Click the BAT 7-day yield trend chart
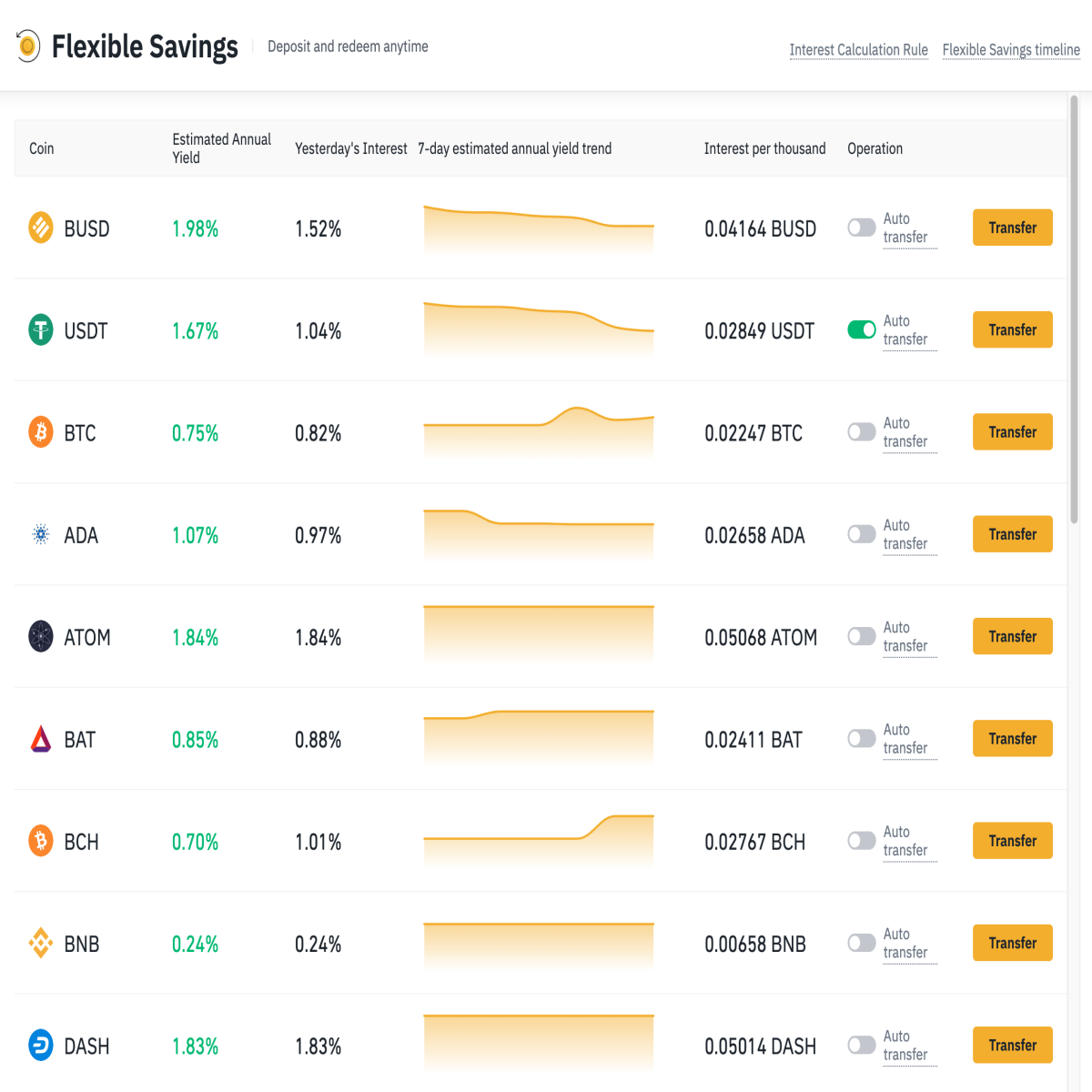 (539, 736)
